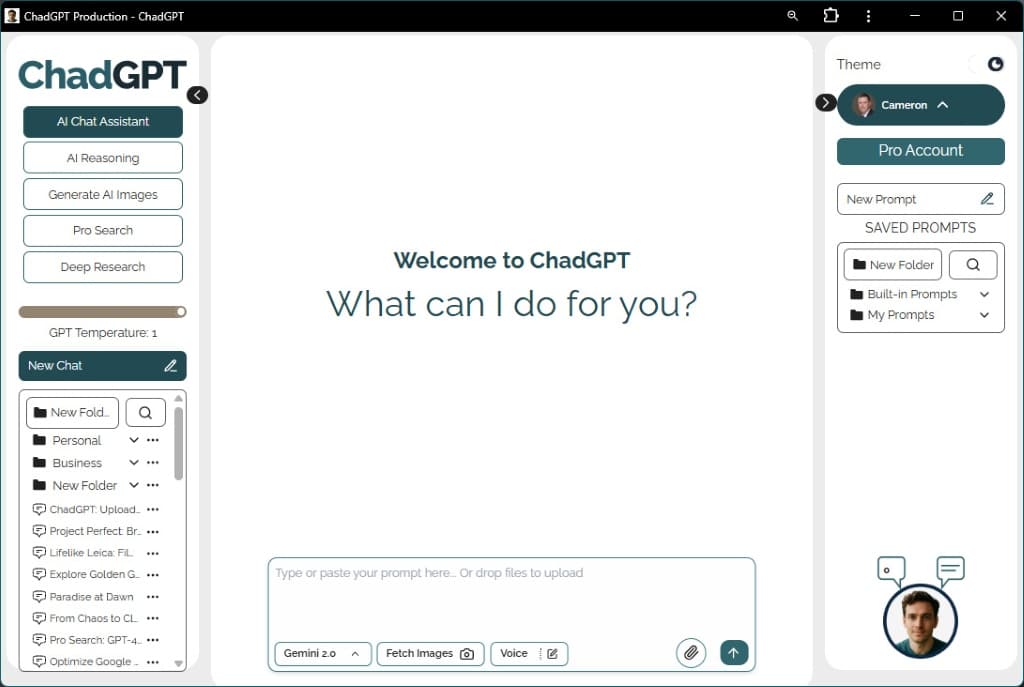The height and width of the screenshot is (687, 1024).
Task: Click the left speech bubble above avatar
Action: pyautogui.click(x=891, y=571)
